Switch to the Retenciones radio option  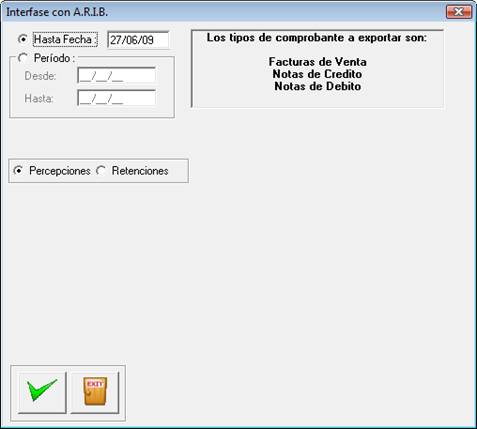101,171
